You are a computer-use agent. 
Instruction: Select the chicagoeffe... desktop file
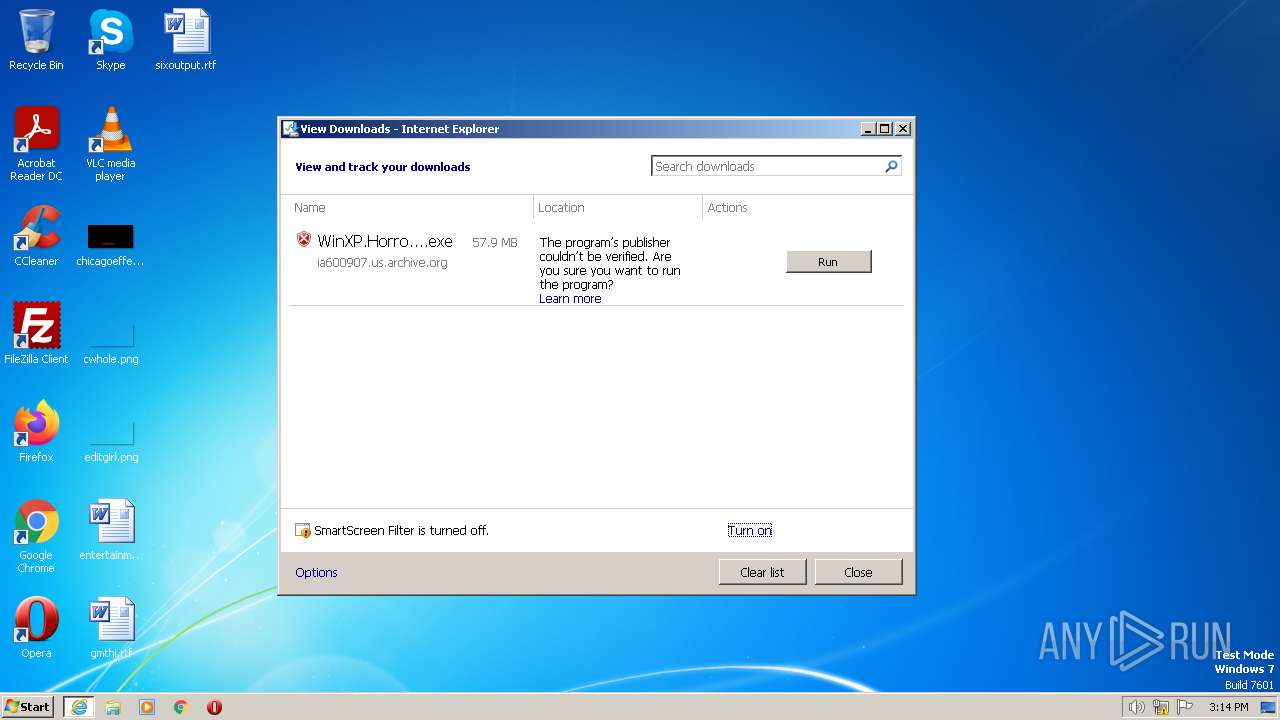110,244
